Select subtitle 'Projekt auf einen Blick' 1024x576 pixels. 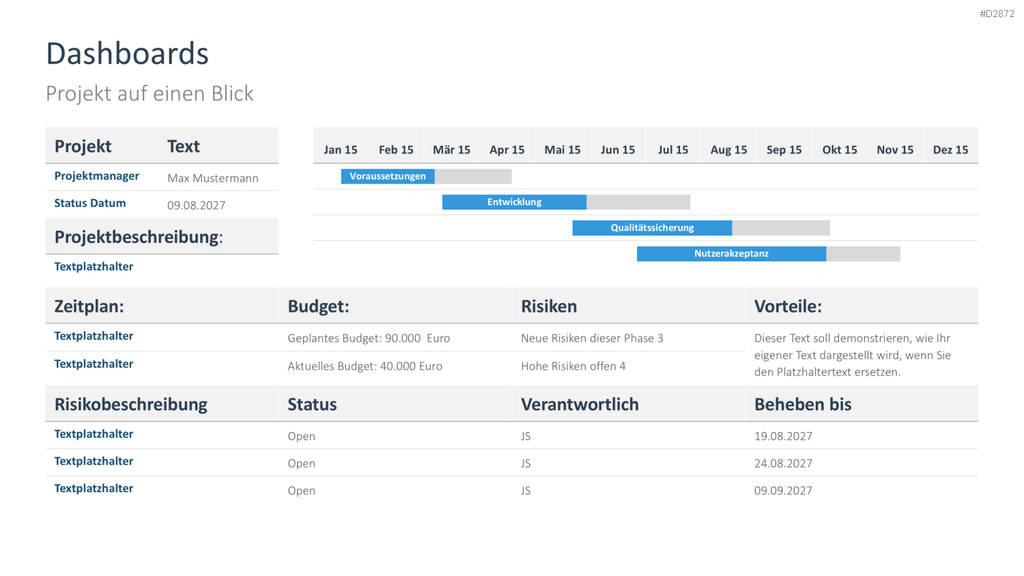click(150, 93)
